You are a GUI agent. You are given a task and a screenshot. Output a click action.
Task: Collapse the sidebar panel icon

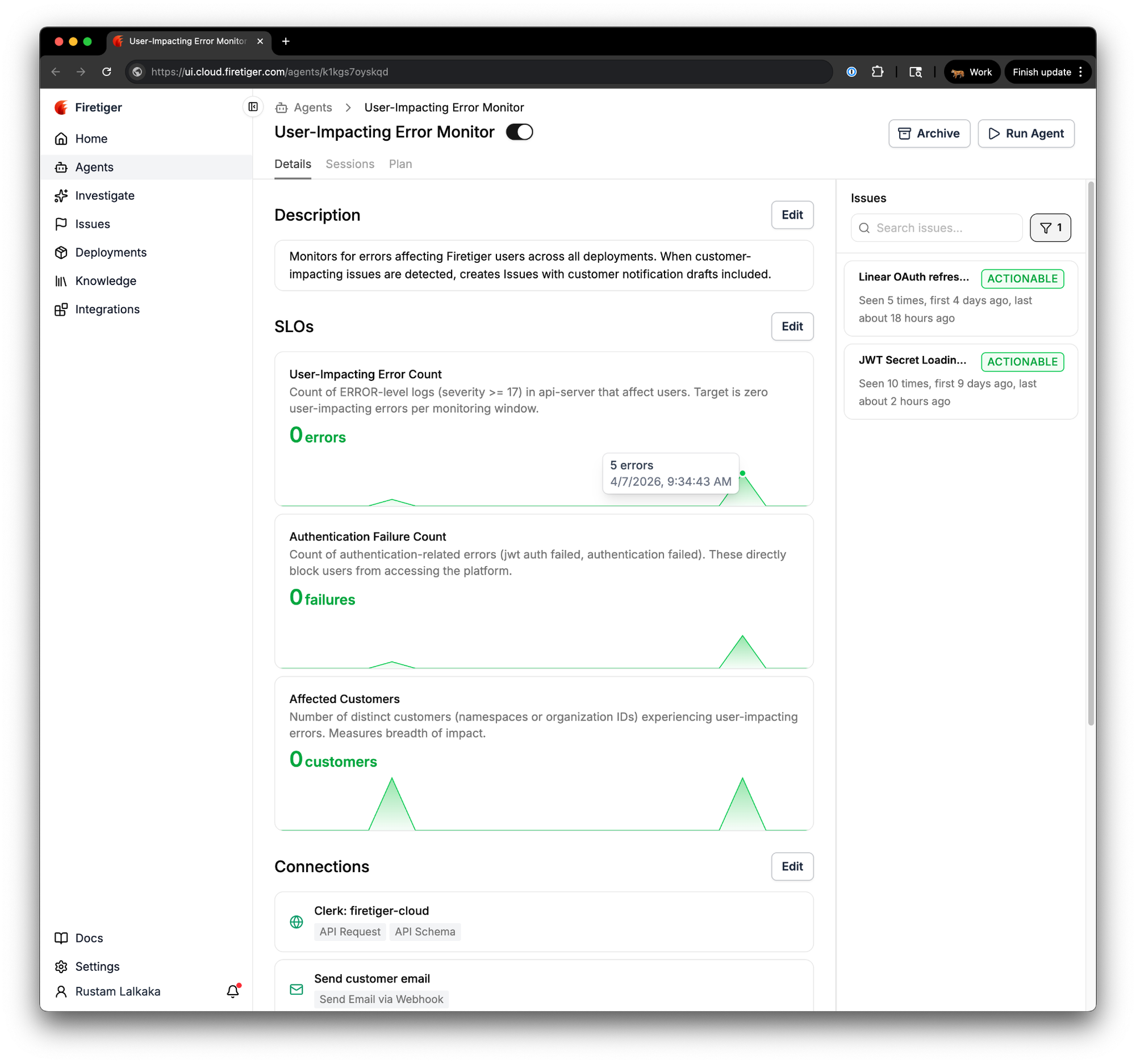click(253, 107)
